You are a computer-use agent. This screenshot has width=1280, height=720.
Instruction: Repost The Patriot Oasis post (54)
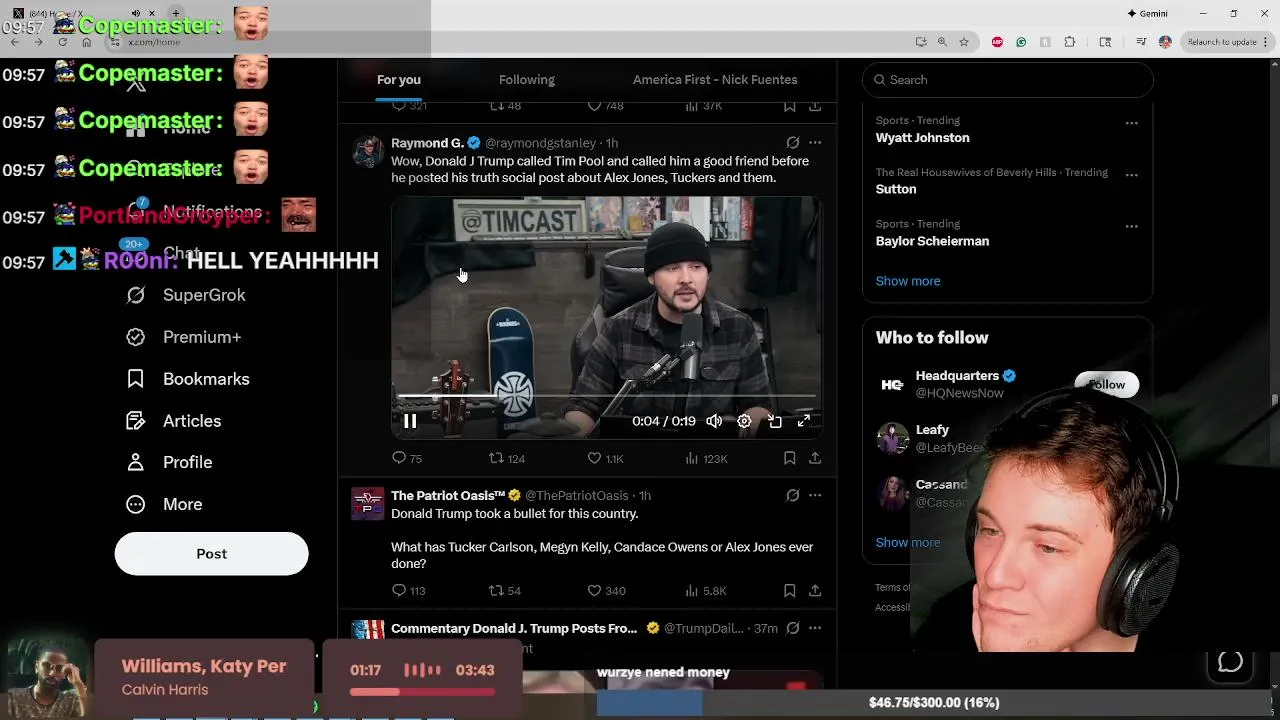(x=504, y=591)
